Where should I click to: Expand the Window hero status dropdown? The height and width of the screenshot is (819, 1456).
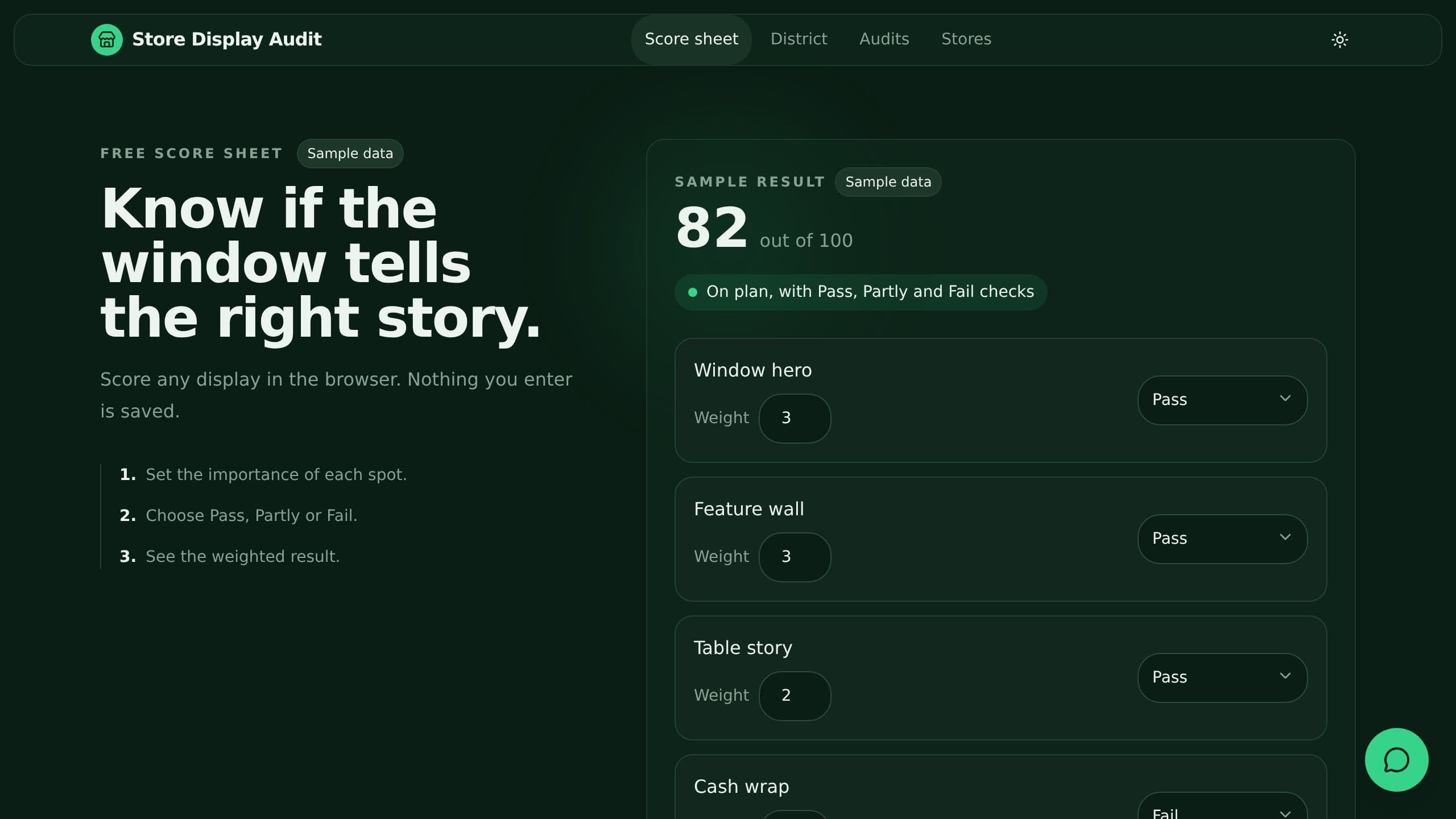click(x=1222, y=400)
